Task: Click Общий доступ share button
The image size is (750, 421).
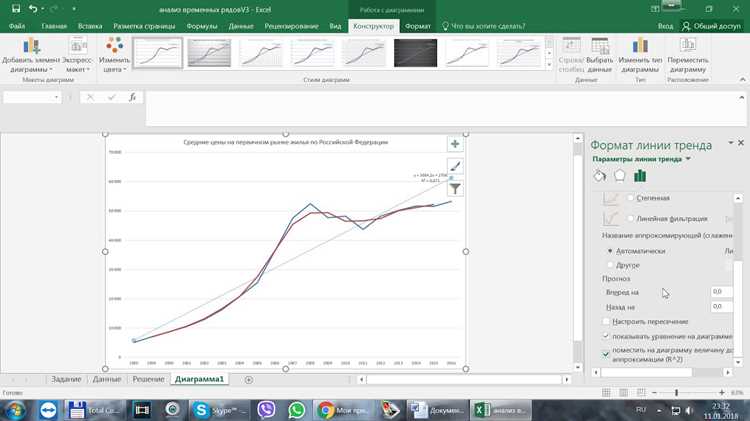Action: (x=711, y=26)
